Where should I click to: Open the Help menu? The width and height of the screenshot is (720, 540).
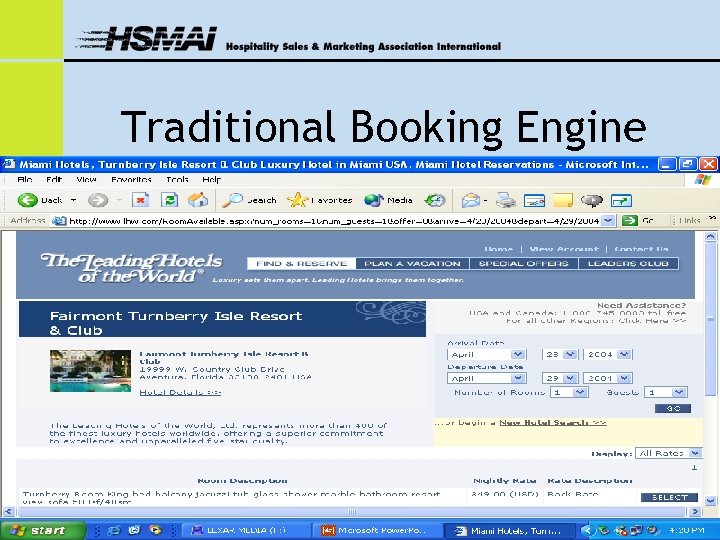coord(212,180)
